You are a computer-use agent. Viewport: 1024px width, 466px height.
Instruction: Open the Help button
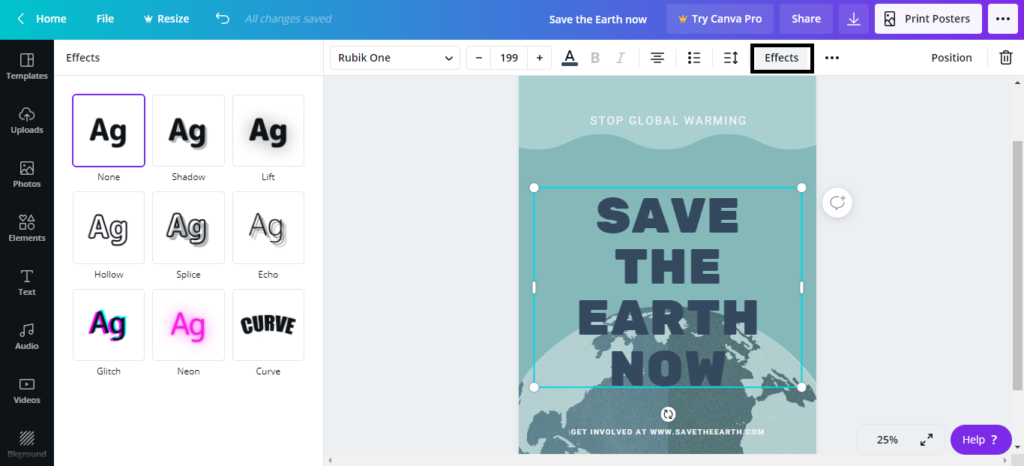[981, 440]
